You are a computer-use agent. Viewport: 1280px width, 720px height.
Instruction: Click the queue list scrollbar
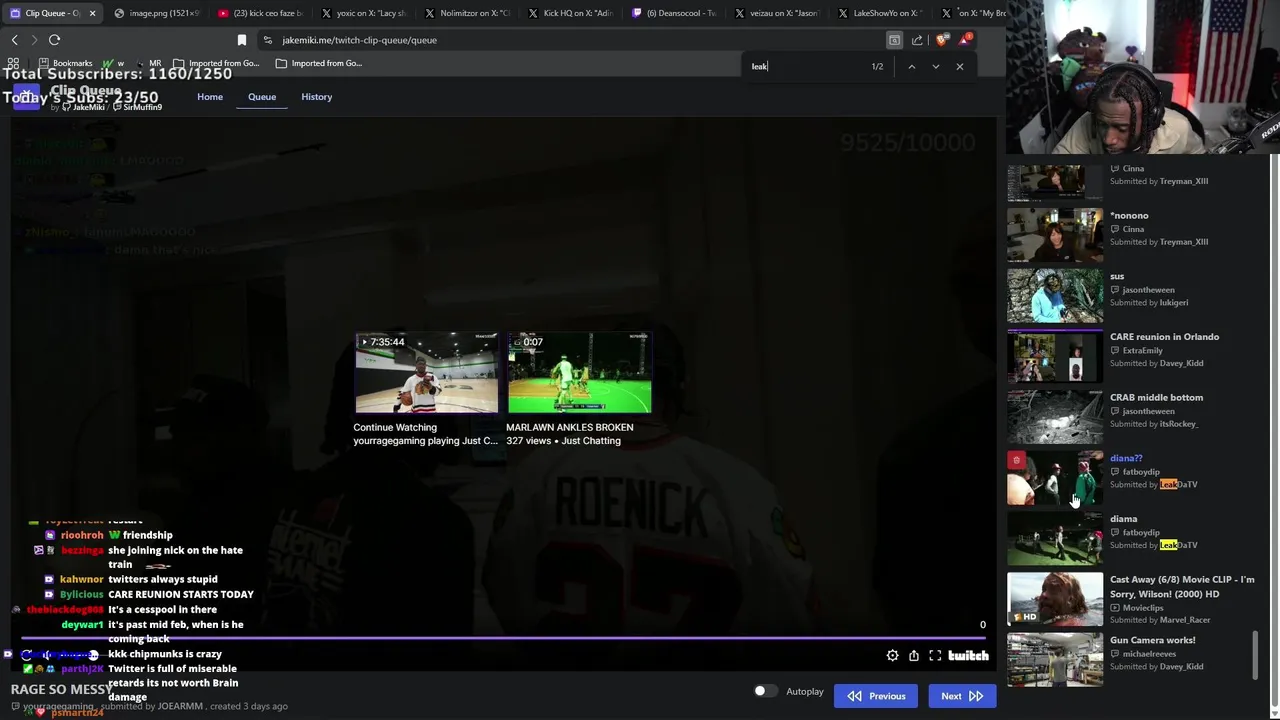click(1257, 654)
